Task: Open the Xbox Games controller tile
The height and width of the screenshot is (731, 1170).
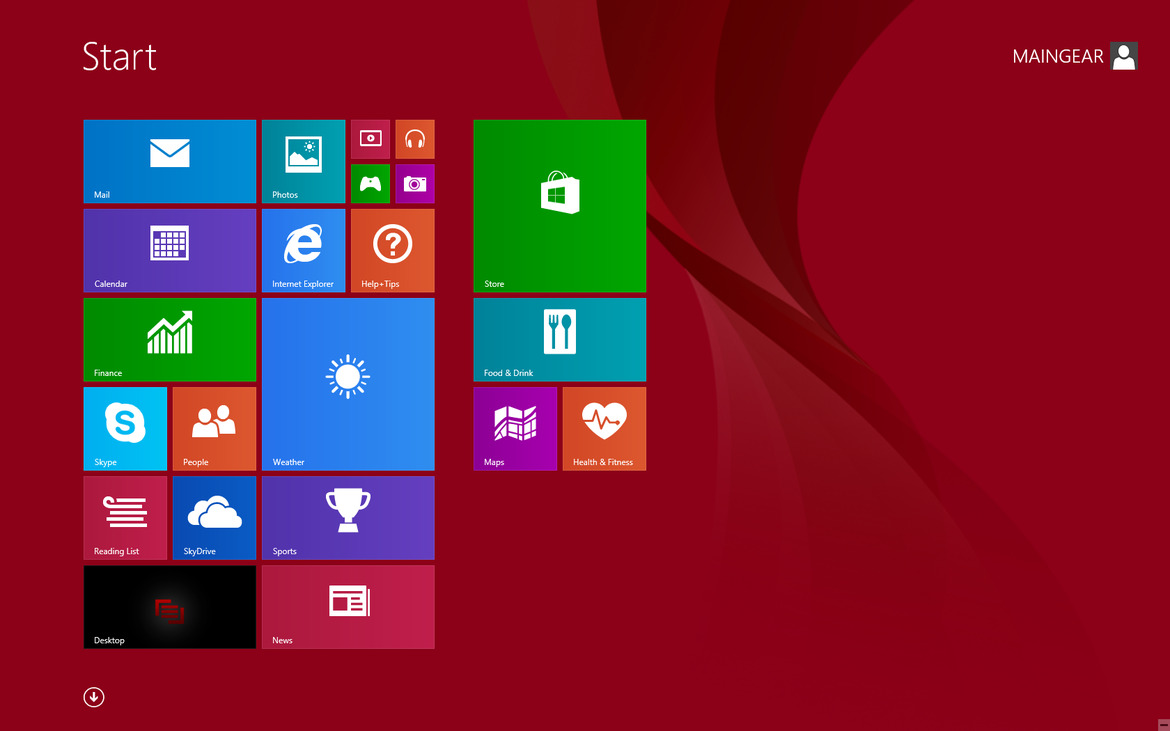Action: coord(370,183)
